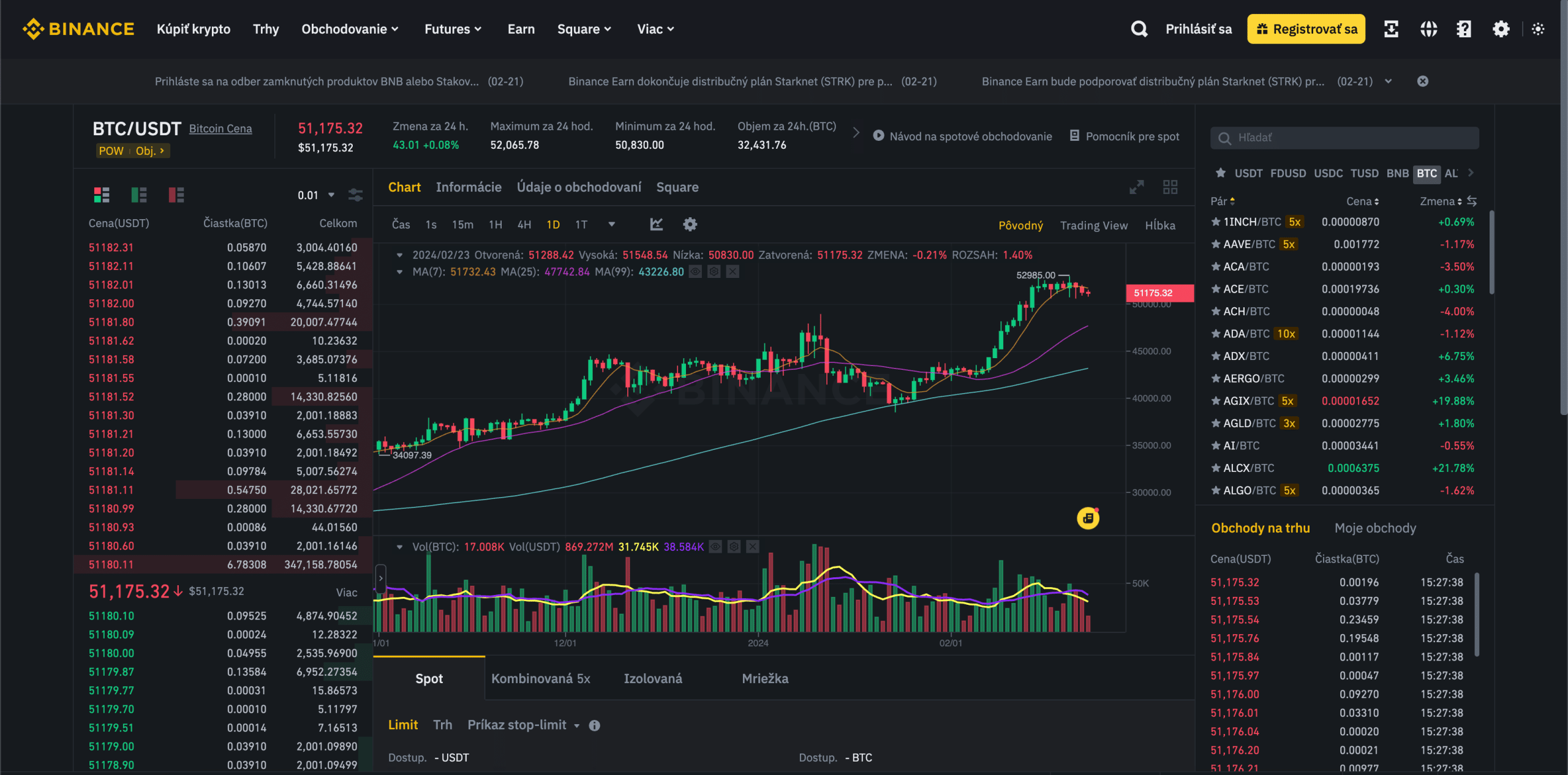Go to Kúpiť krypto page
Screen dimensions: 1568x775
pos(194,29)
